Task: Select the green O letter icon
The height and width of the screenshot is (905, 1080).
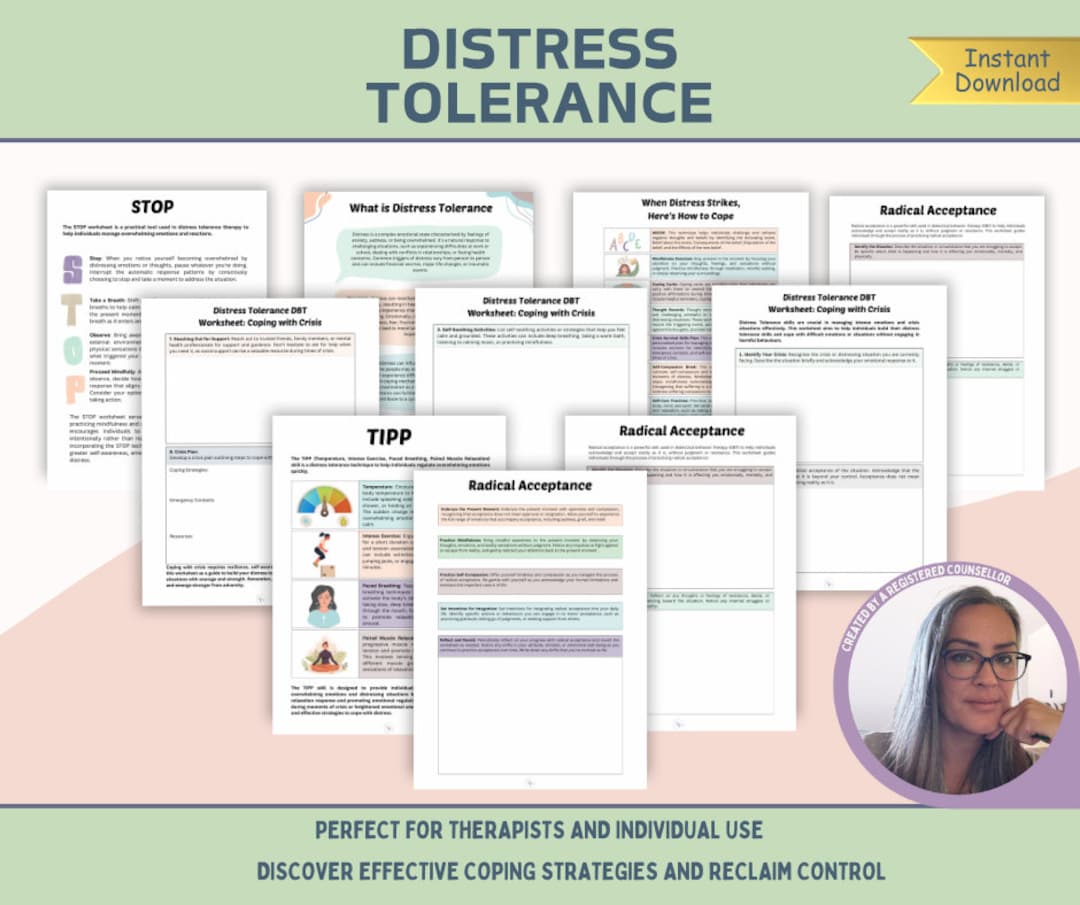Action: pos(73,351)
